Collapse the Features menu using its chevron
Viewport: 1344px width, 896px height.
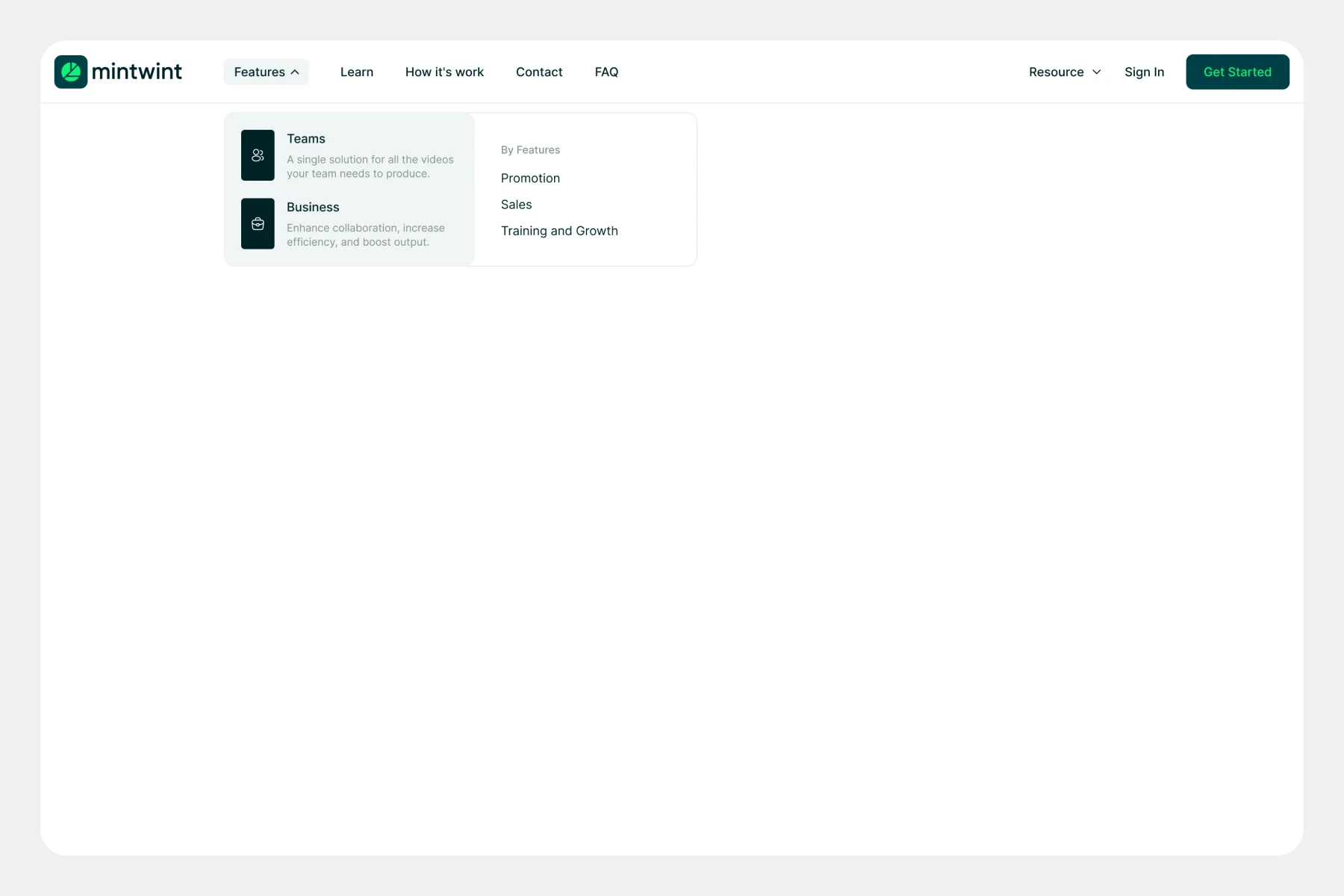coord(296,72)
